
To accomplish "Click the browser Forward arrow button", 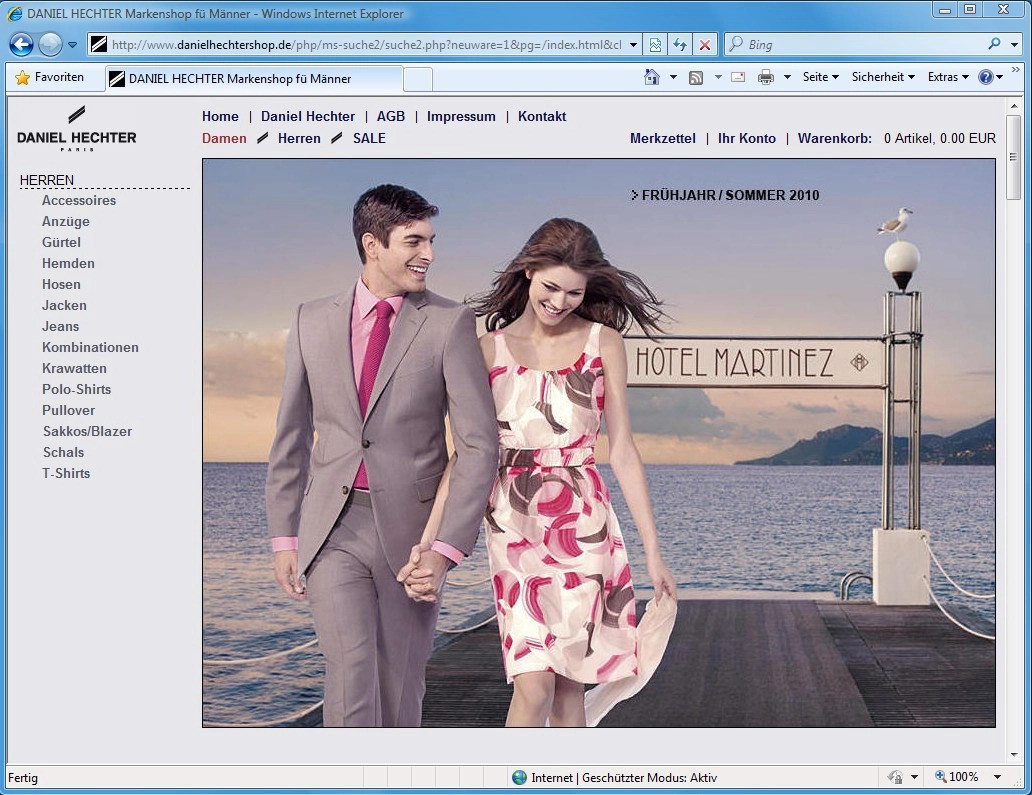I will [50, 45].
